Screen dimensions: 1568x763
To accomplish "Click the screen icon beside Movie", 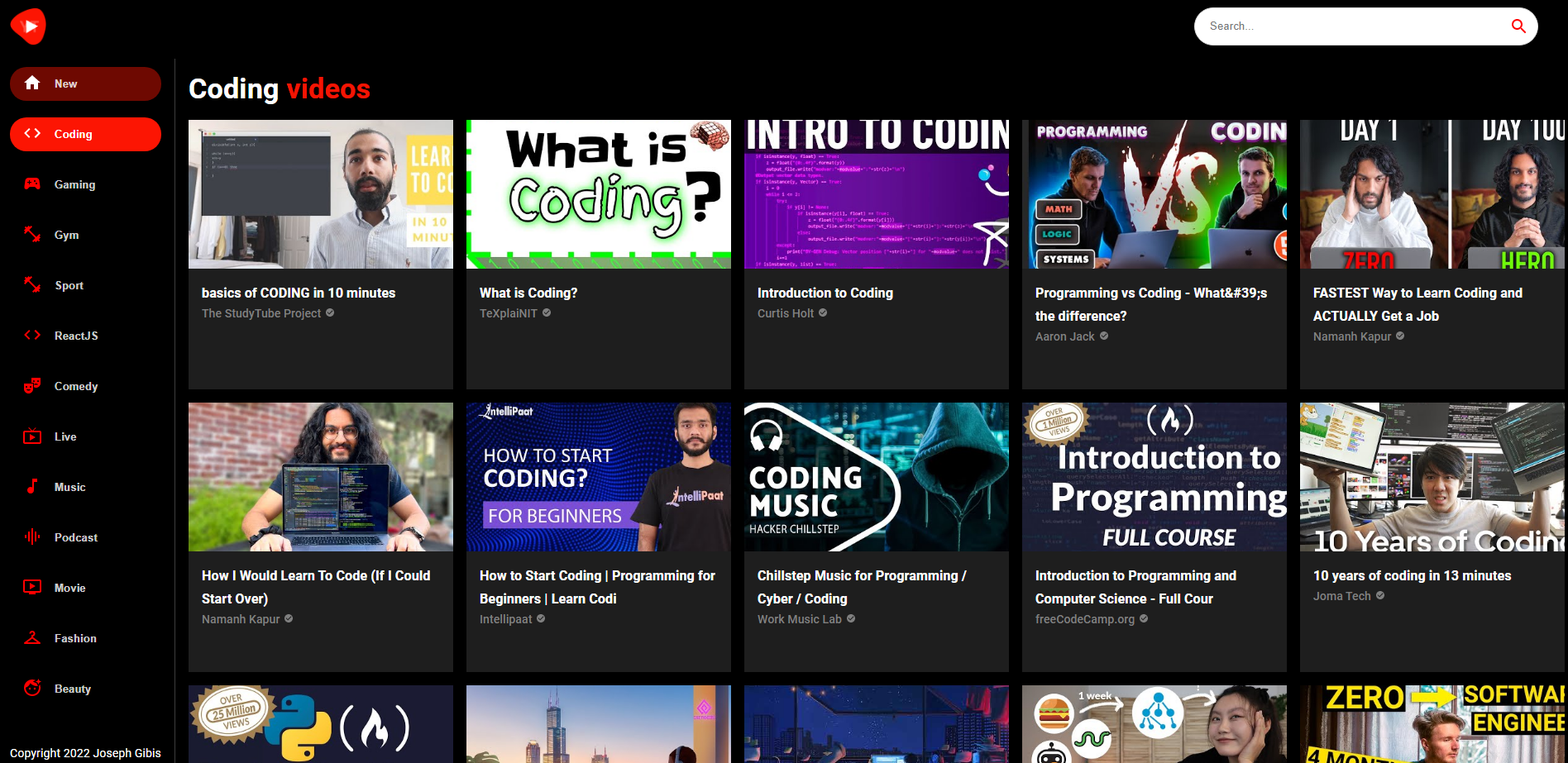I will [32, 587].
